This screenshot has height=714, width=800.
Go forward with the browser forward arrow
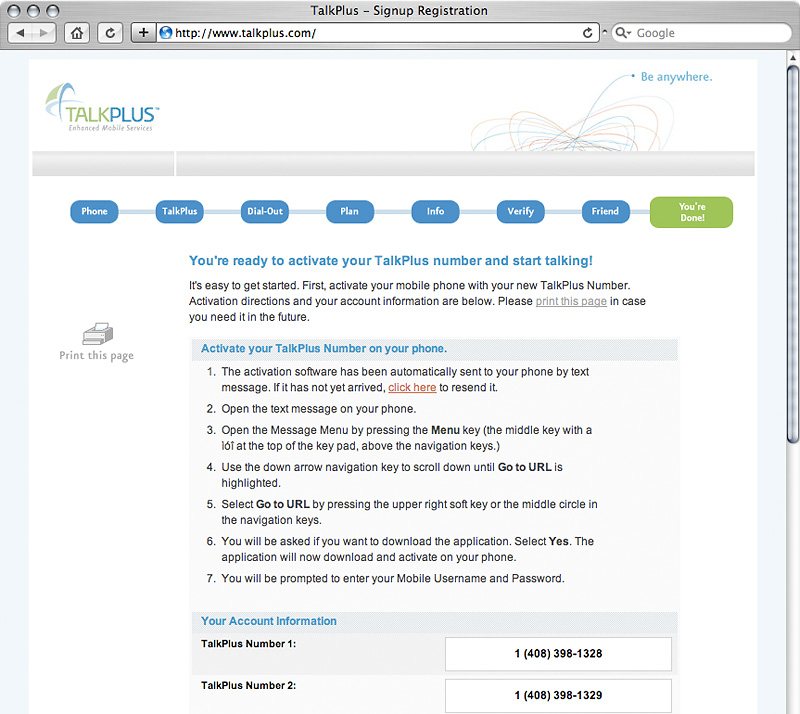(44, 33)
